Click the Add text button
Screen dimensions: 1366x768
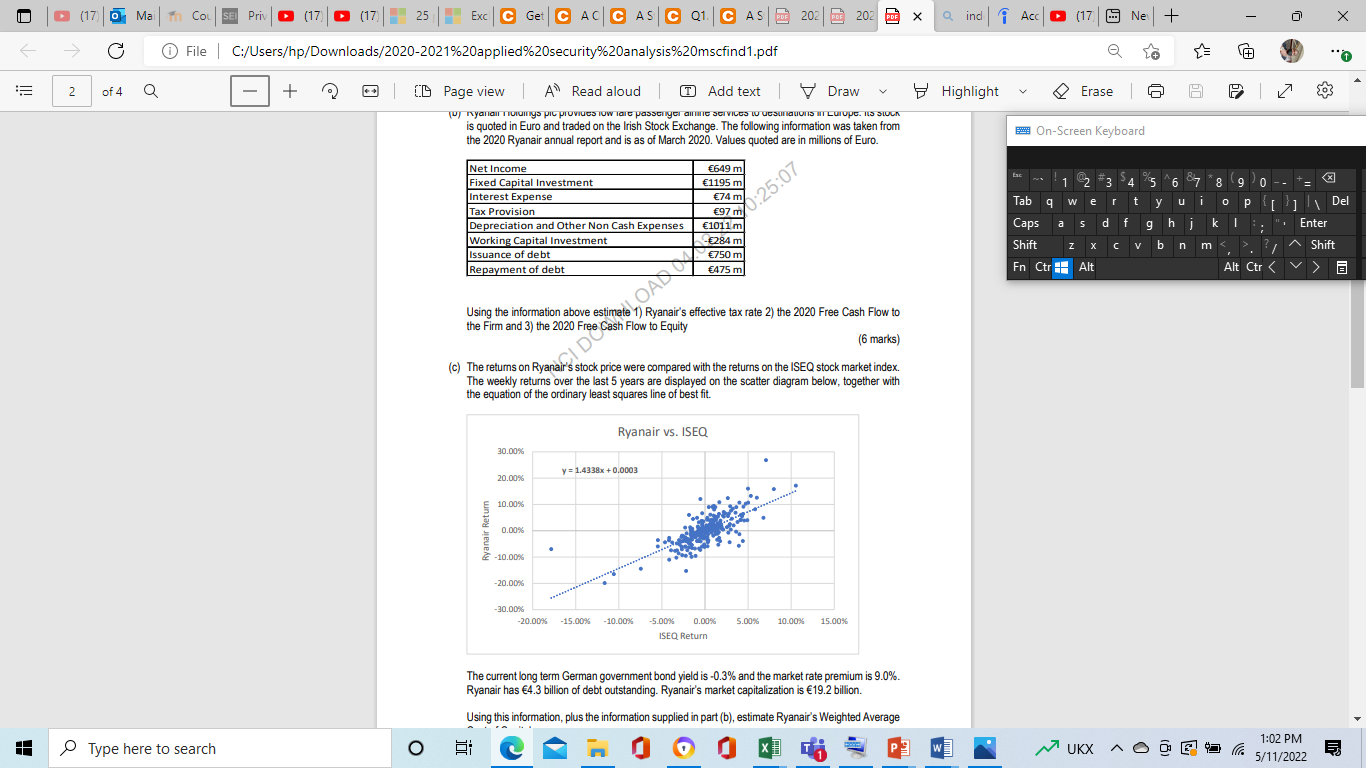tap(719, 91)
